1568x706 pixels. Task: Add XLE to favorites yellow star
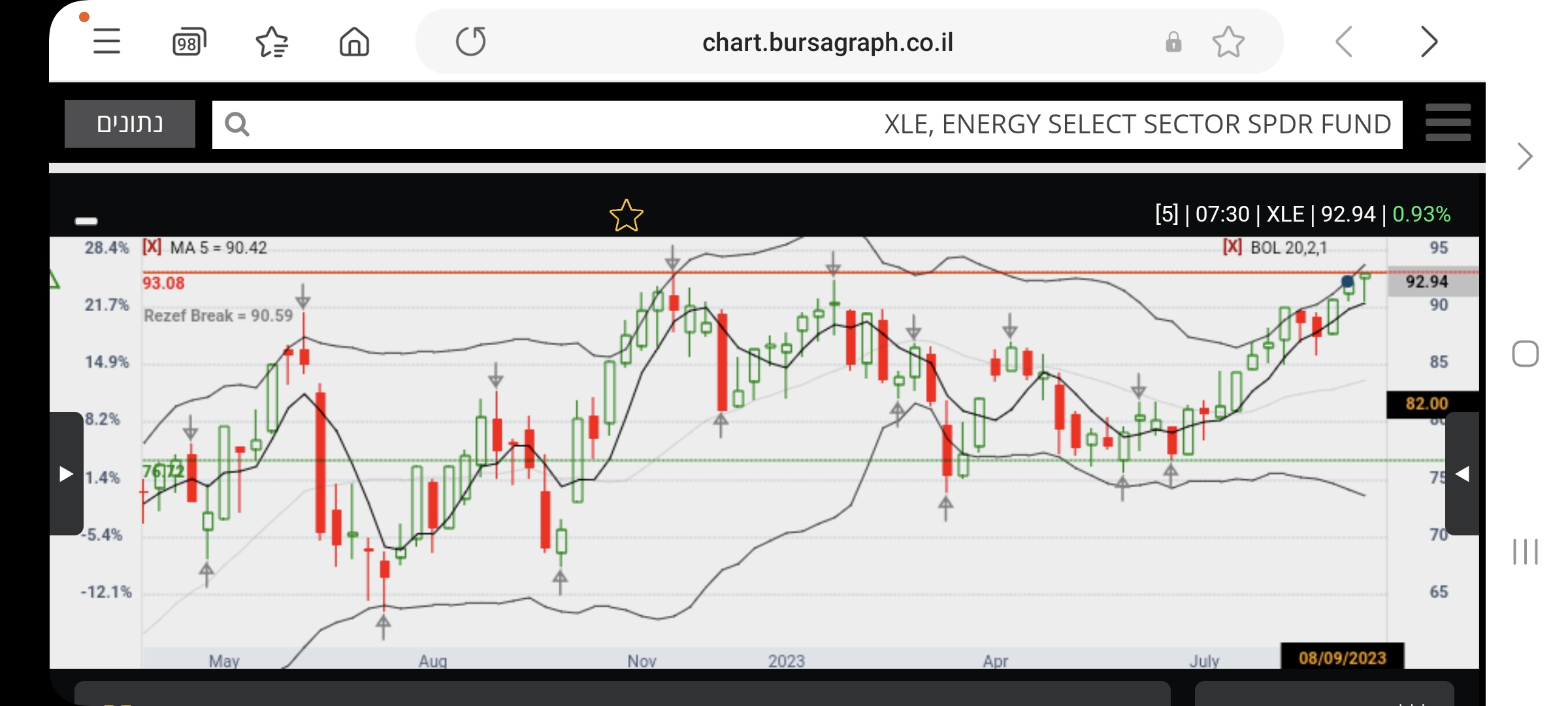pos(626,216)
